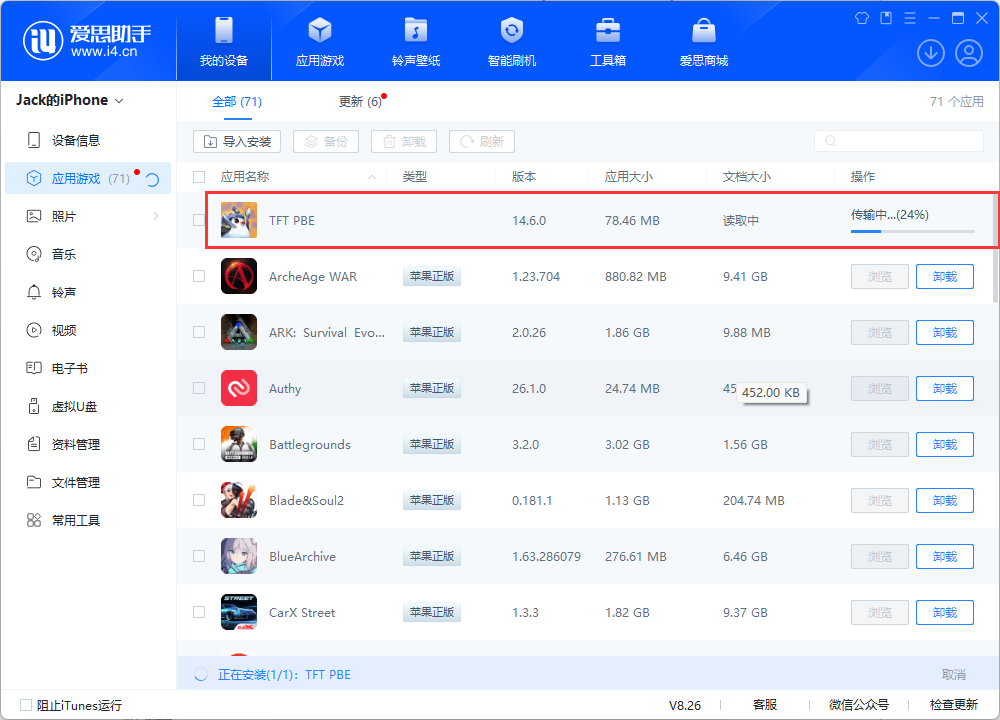Uninstall Authy with its 卸载 button
The image size is (1000, 720).
[x=945, y=388]
